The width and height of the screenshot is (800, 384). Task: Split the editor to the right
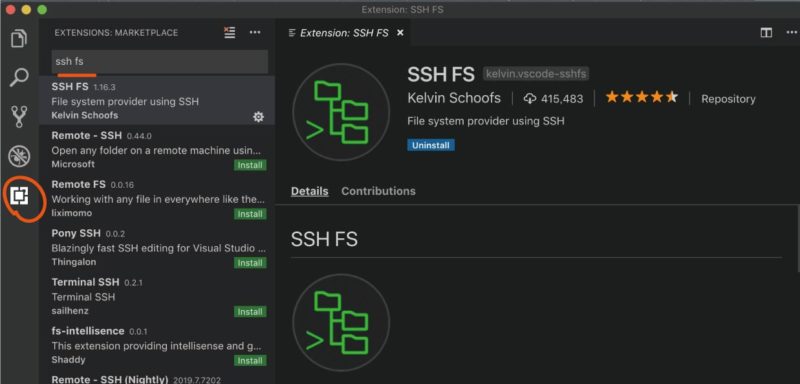[x=766, y=33]
